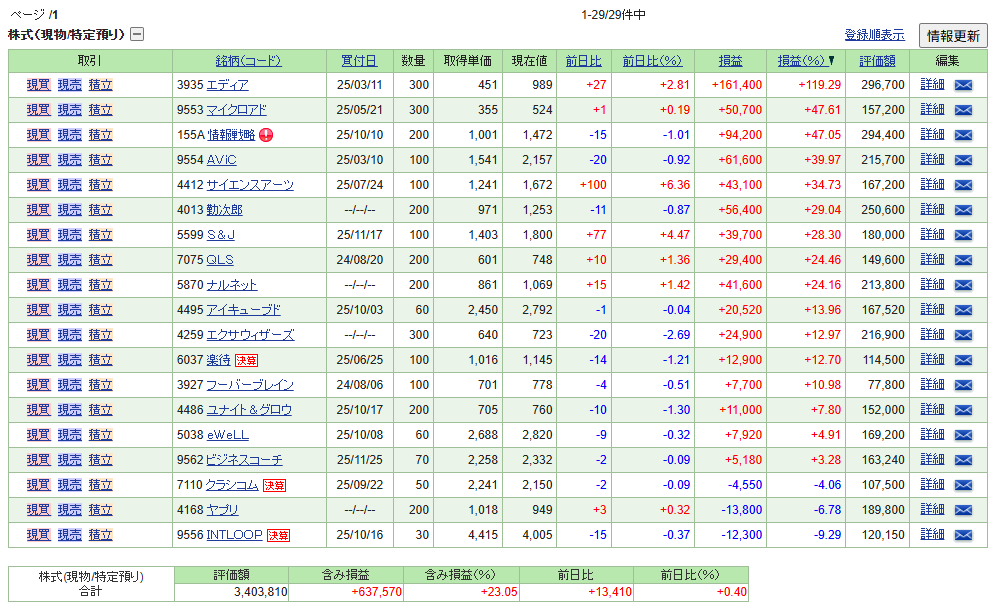996x604 pixels.
Task: Click the envelope icon for INTLOOP
Action: (x=963, y=535)
